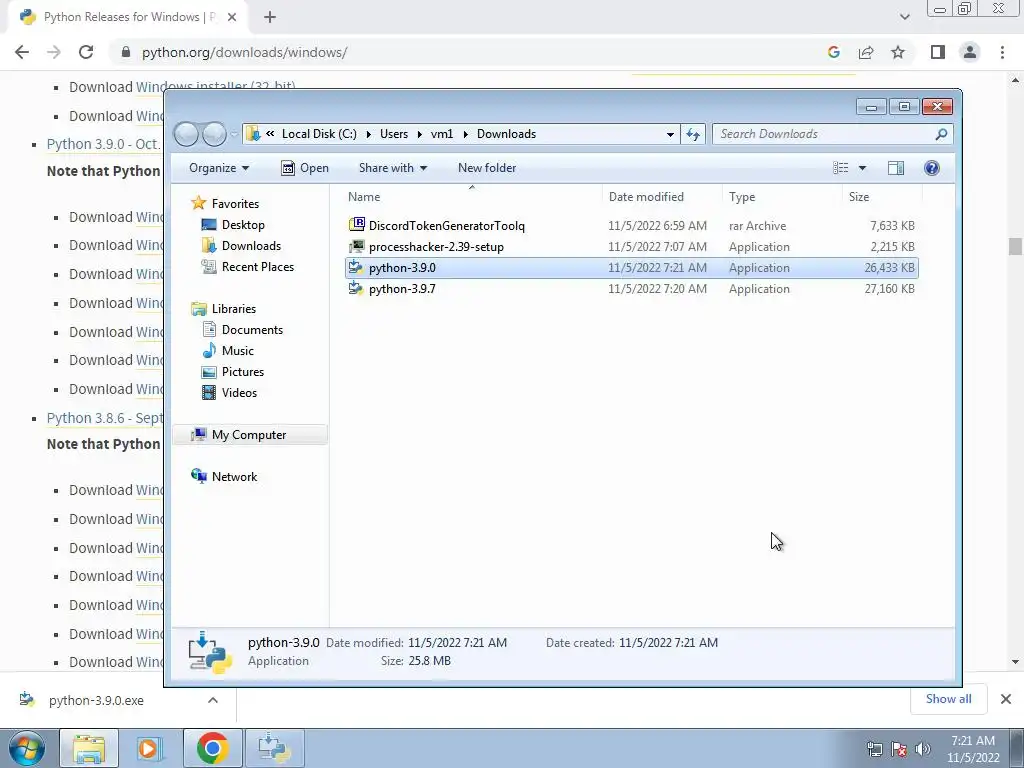Close the Chrome downloads bar

click(x=1006, y=699)
